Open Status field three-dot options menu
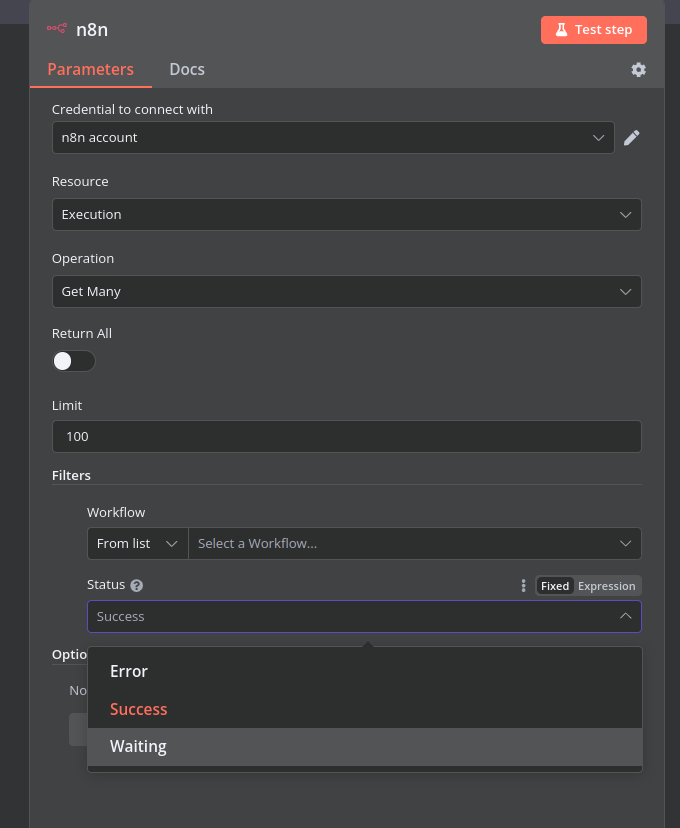 (x=523, y=586)
